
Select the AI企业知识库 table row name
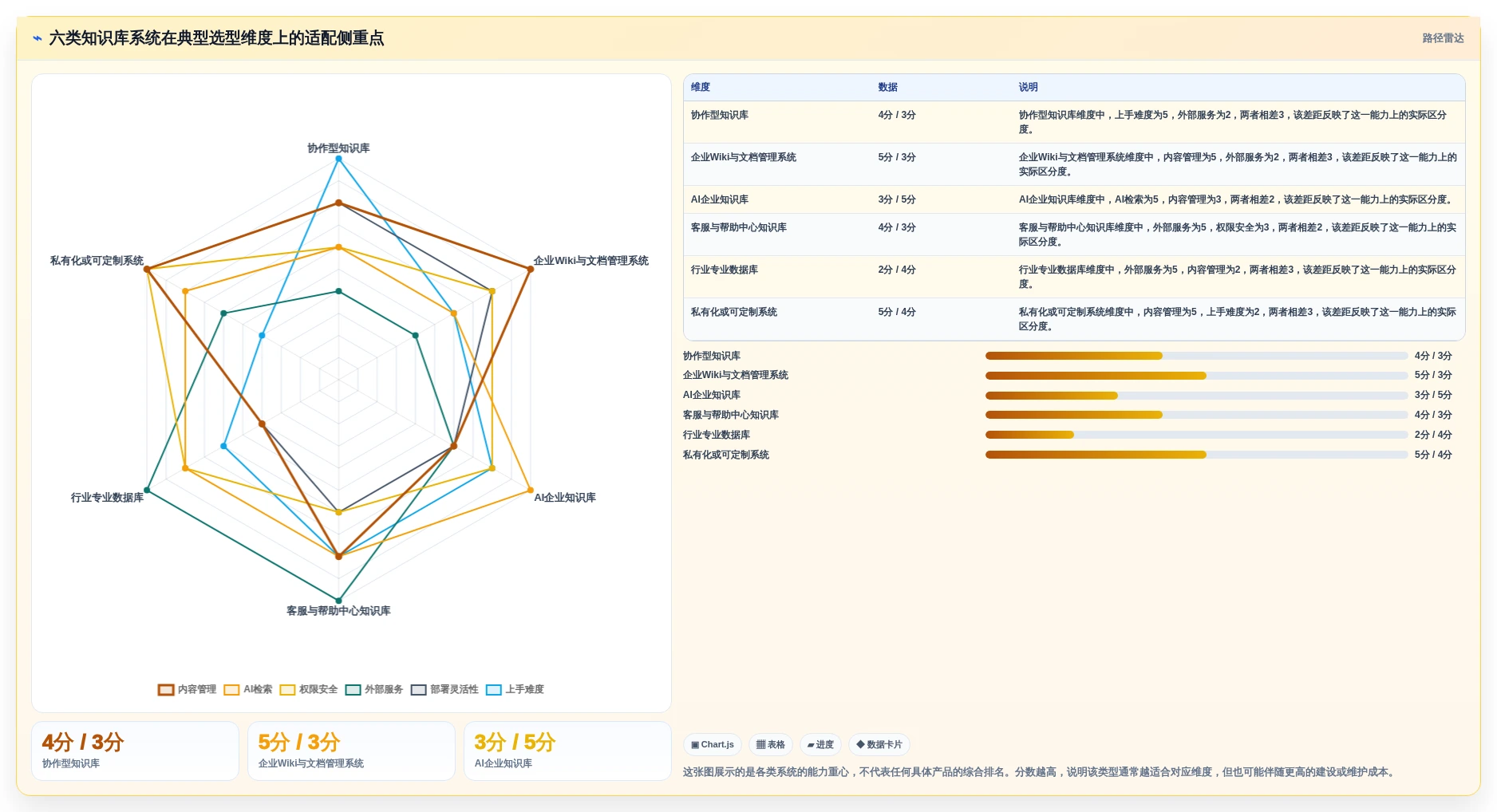tap(720, 199)
